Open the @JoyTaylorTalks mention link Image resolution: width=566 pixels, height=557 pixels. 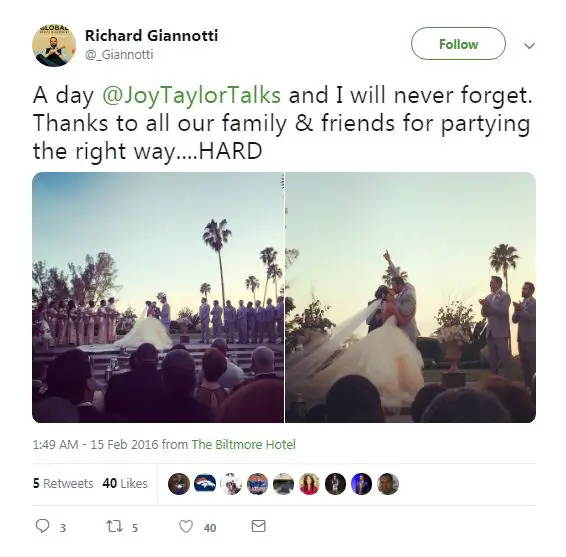click(x=191, y=95)
